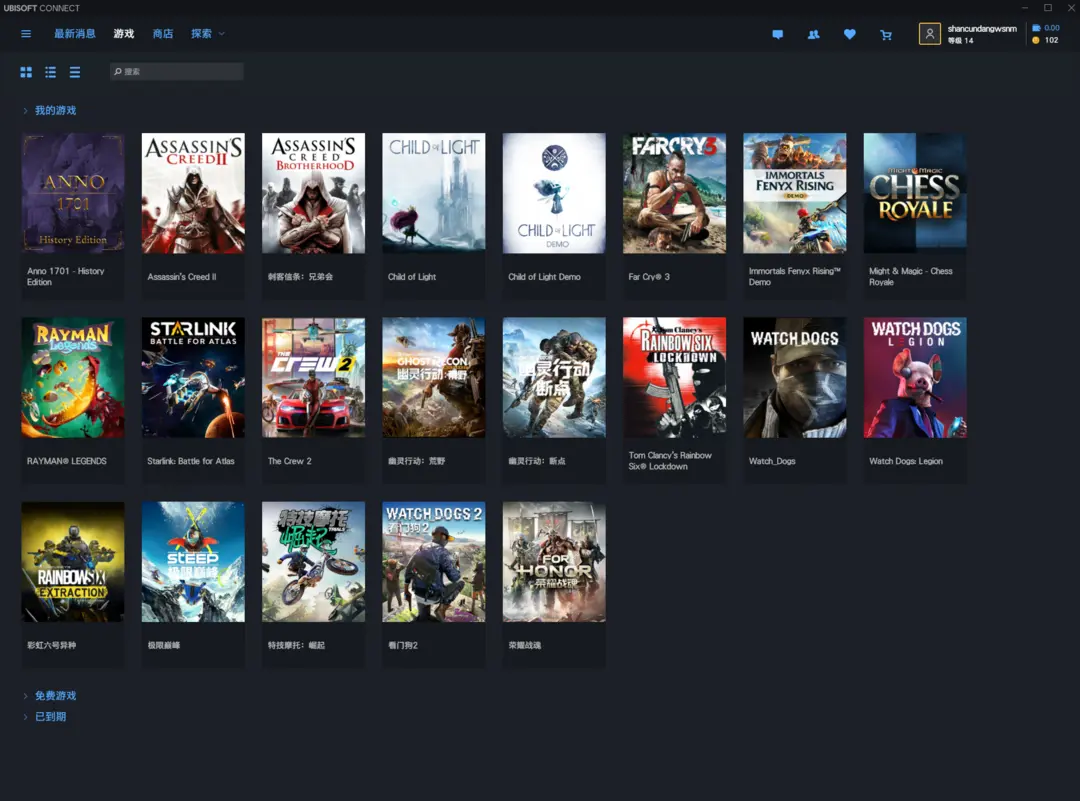This screenshot has height=801, width=1080.
Task: Click 'Starlink: Battle for Atlas' title text
Action: pos(191,461)
